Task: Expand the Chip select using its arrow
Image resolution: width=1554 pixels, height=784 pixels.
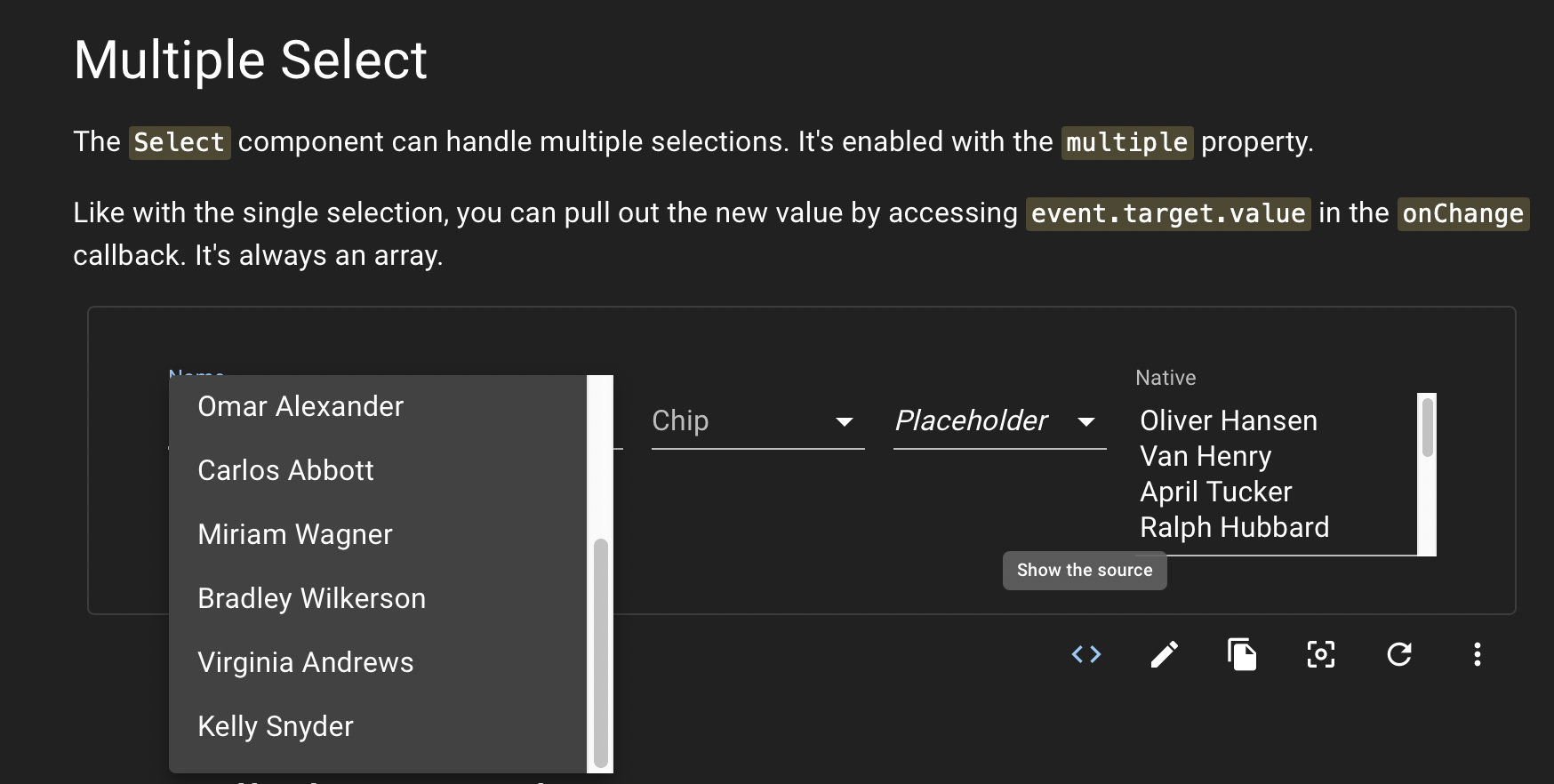Action: (845, 423)
